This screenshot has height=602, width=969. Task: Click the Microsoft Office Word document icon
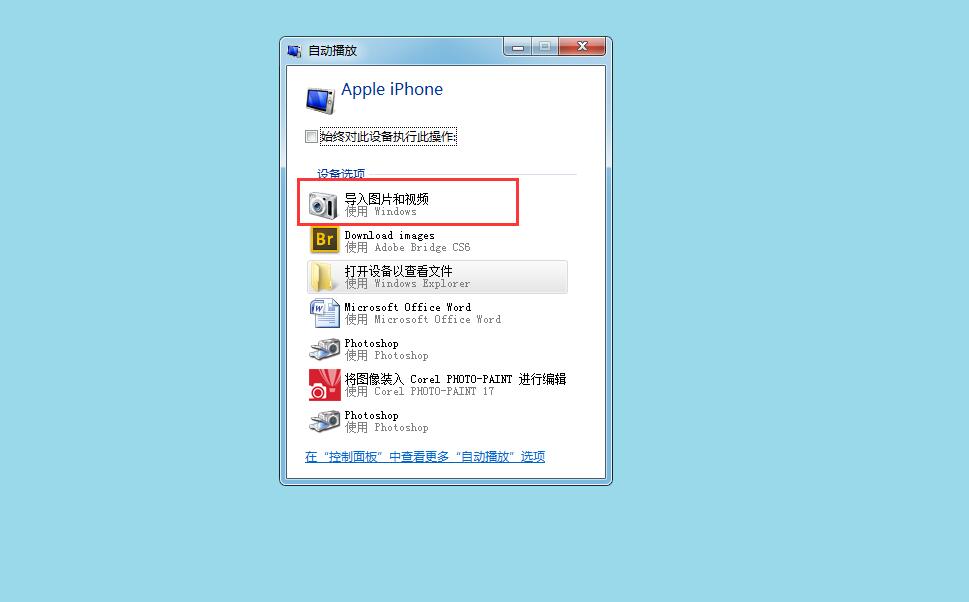pyautogui.click(x=324, y=313)
